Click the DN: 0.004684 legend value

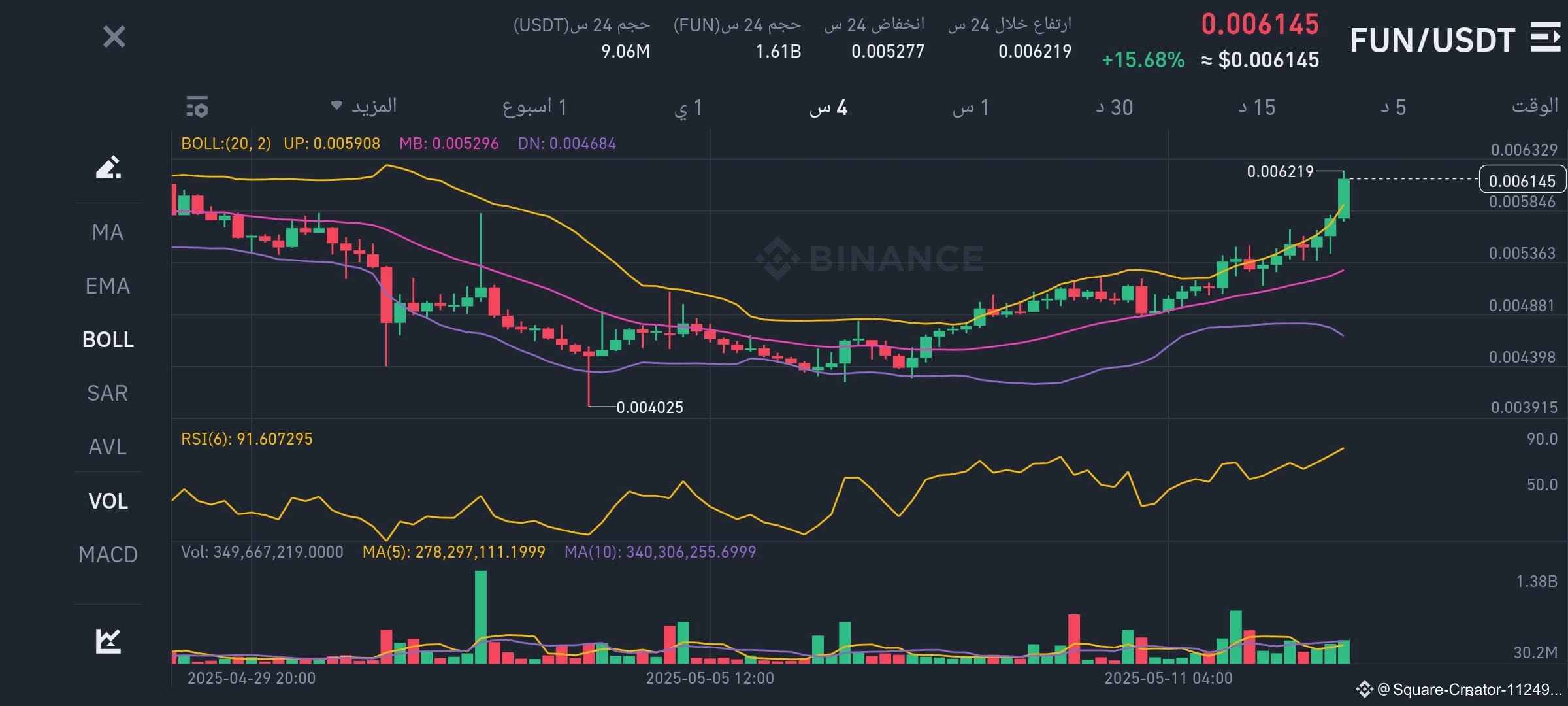click(x=566, y=143)
